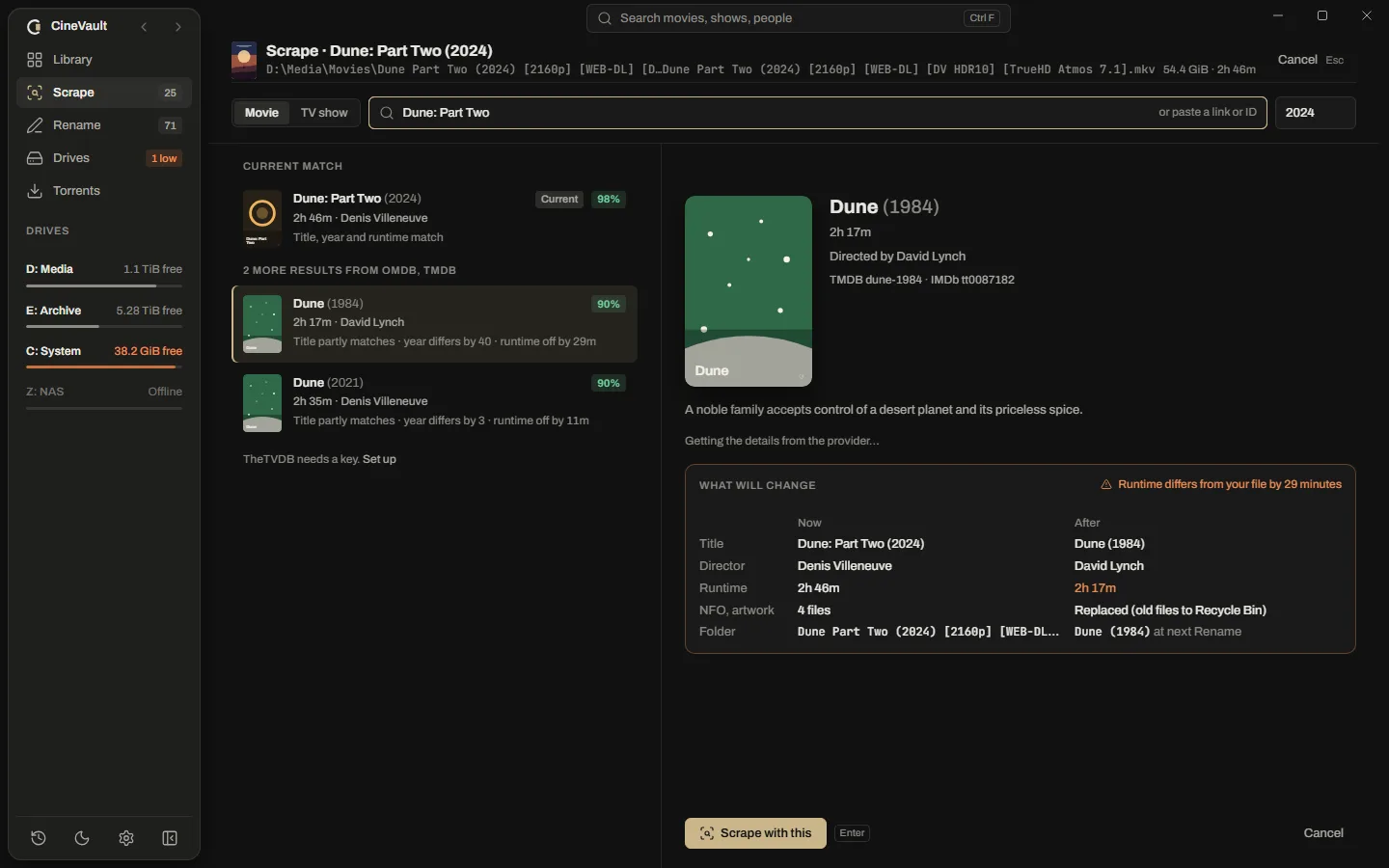Click the 98% match score badge

point(609,200)
